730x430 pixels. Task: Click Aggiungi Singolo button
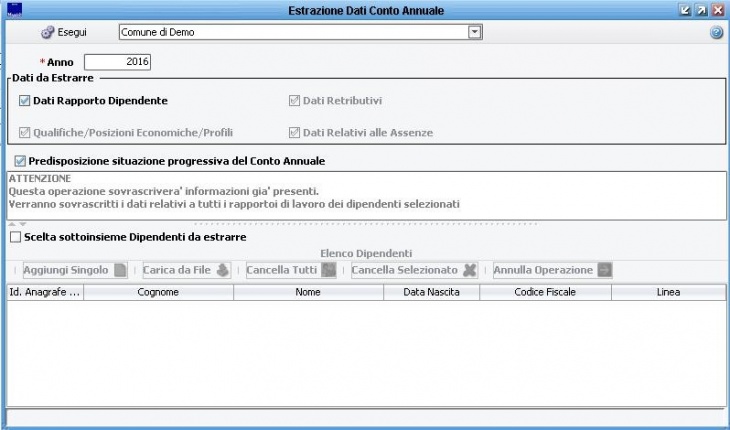point(75,270)
